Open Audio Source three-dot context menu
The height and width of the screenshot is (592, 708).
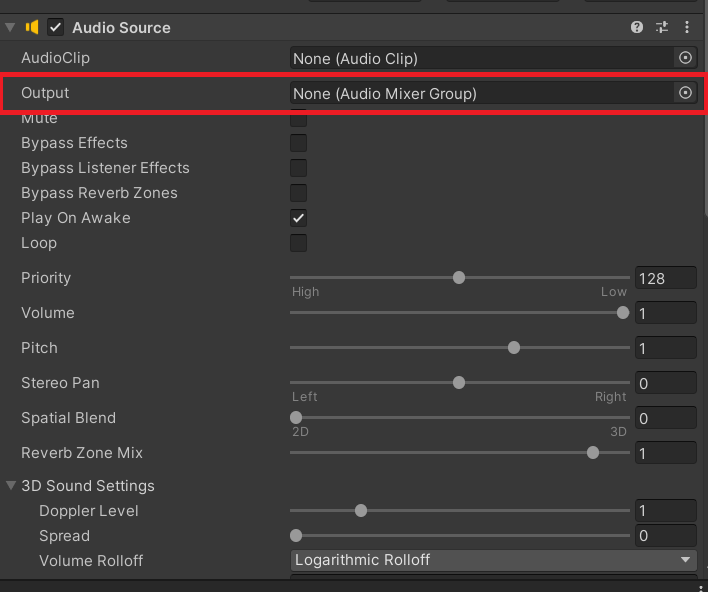pos(687,27)
